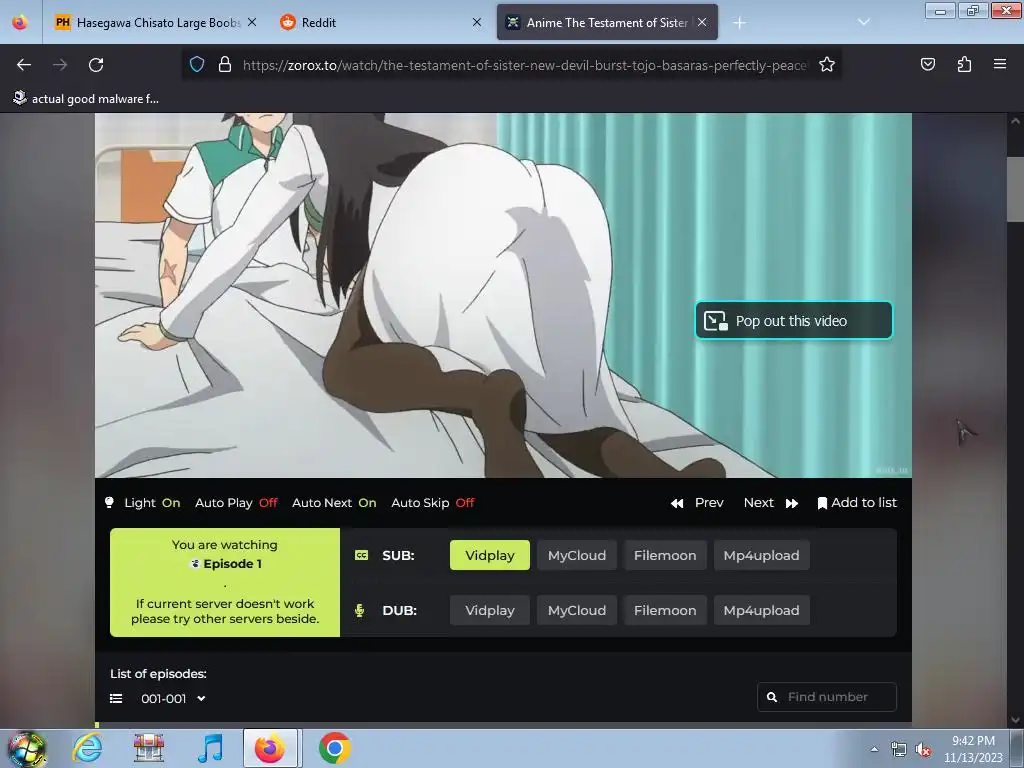Bookmark this page with the star icon
The width and height of the screenshot is (1024, 768).
click(x=827, y=65)
